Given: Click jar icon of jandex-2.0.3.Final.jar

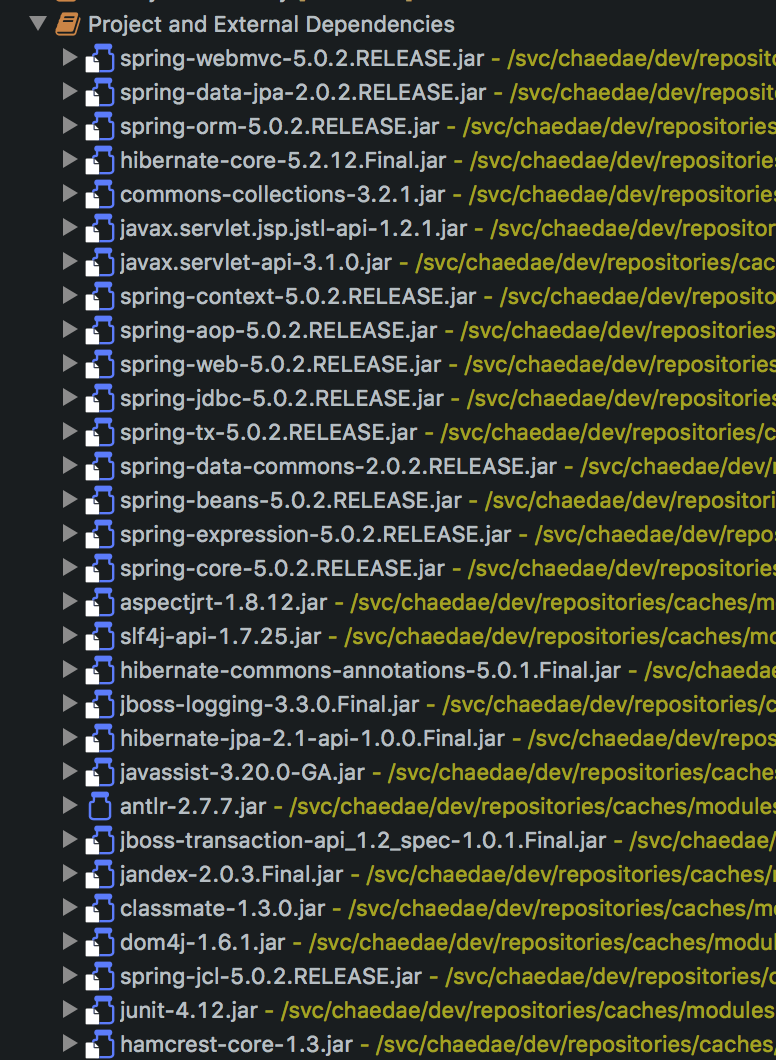Looking at the screenshot, I should click(x=100, y=874).
